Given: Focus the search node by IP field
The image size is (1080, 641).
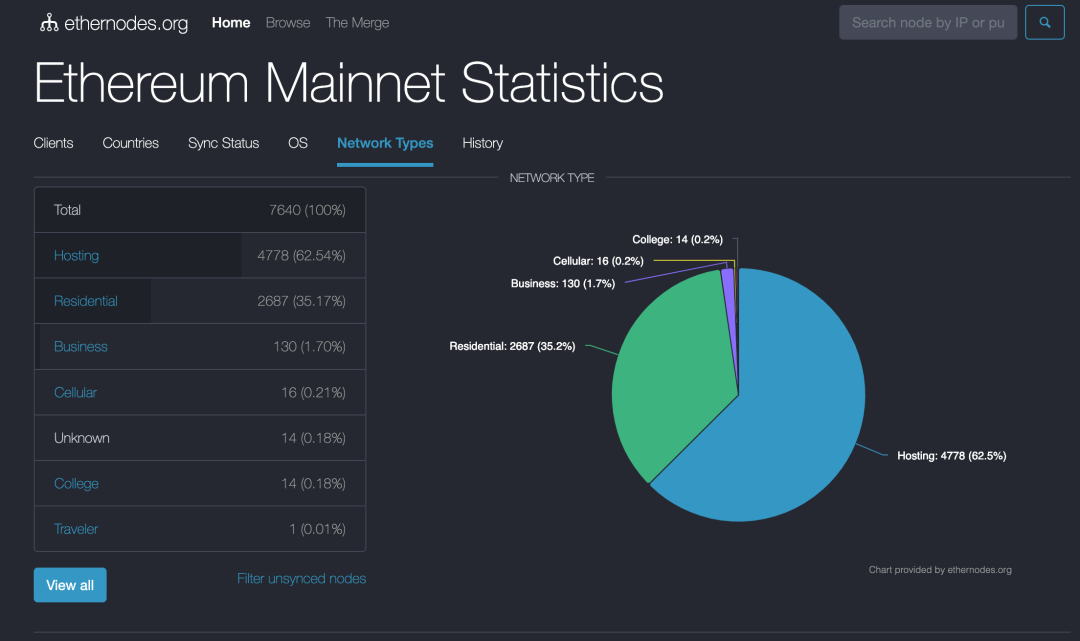Looking at the screenshot, I should point(927,23).
